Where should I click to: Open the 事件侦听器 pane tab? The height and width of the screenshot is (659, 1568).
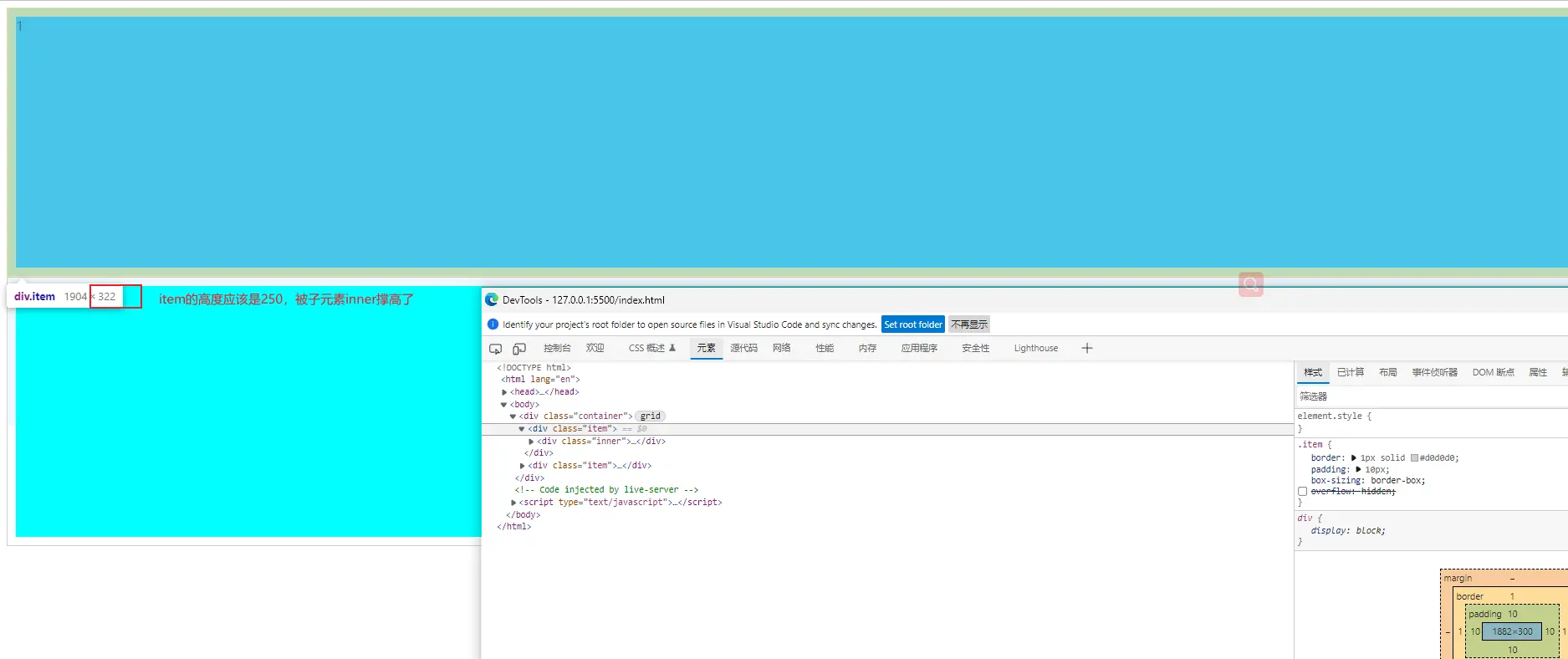[x=1435, y=372]
